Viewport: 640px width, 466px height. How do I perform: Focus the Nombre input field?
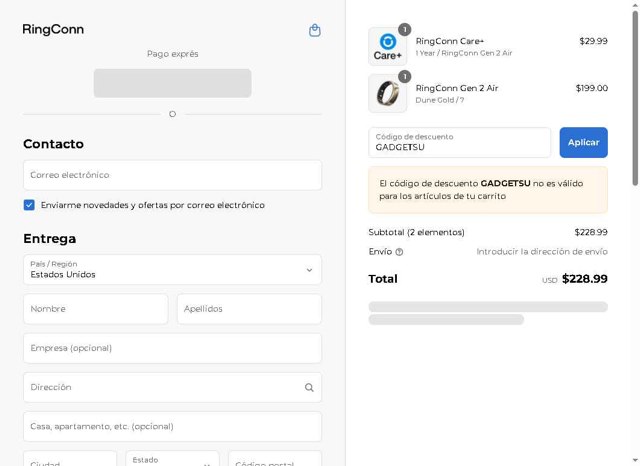pyautogui.click(x=96, y=309)
